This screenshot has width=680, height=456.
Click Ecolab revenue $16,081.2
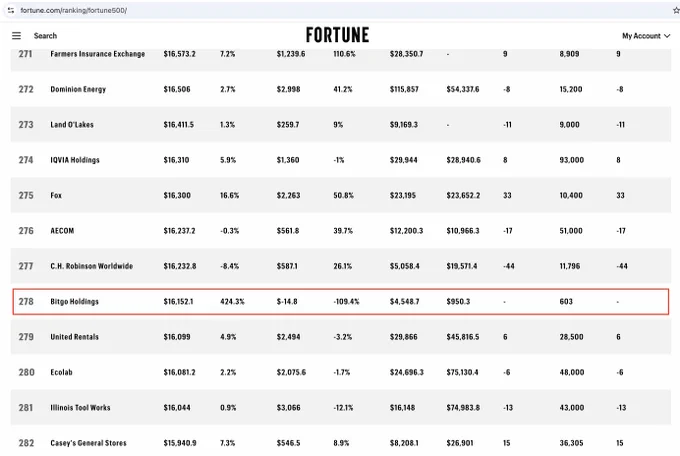point(179,372)
